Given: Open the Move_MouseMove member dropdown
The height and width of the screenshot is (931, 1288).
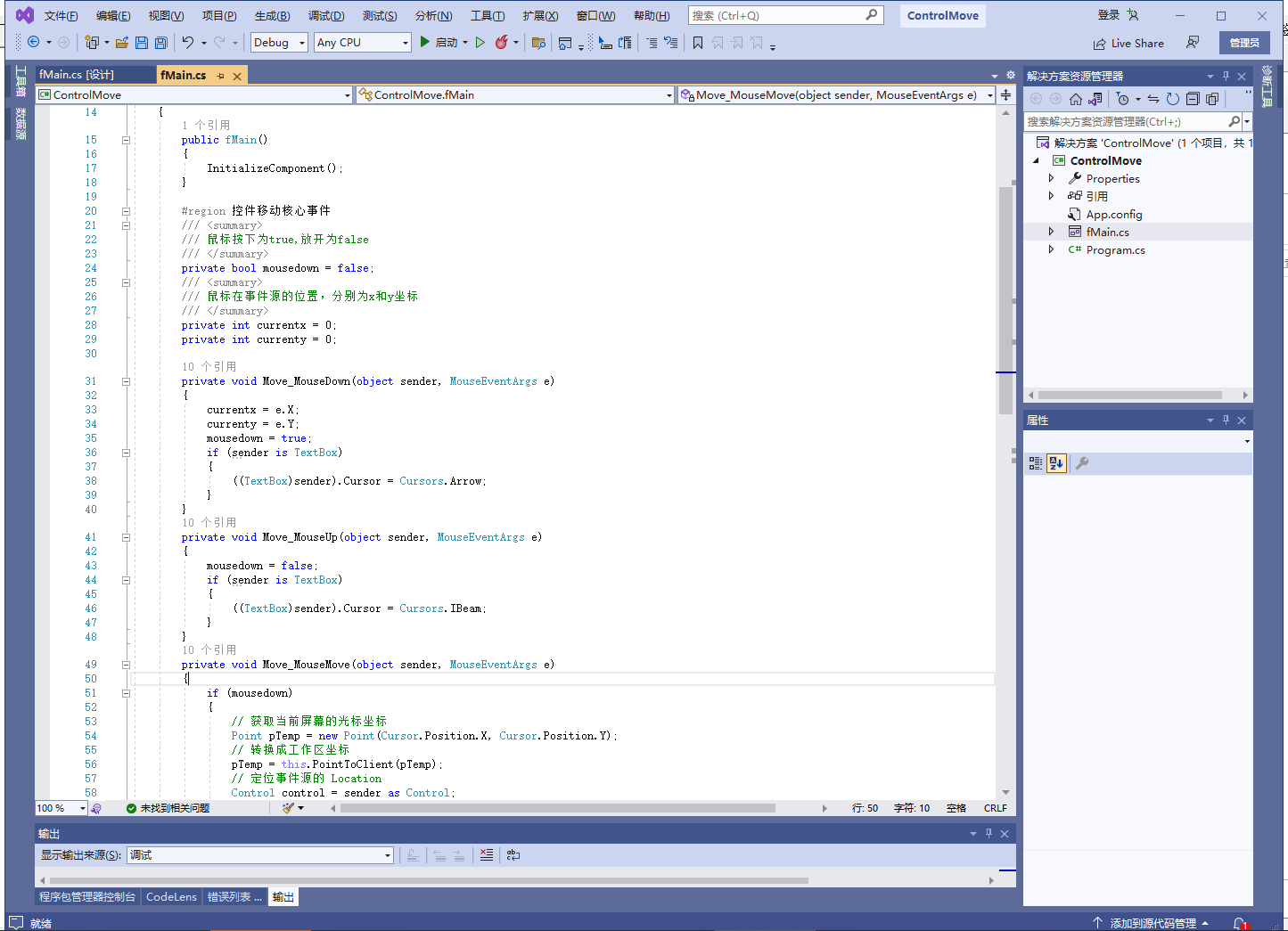Looking at the screenshot, I should tap(836, 94).
